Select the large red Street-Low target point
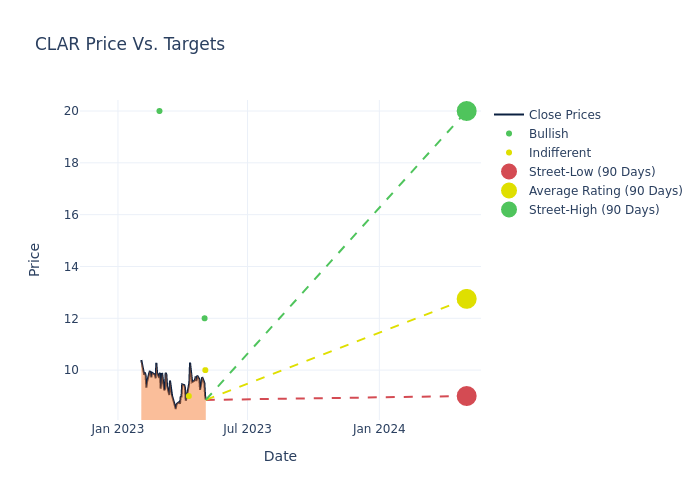The width and height of the screenshot is (700, 500). (x=466, y=396)
